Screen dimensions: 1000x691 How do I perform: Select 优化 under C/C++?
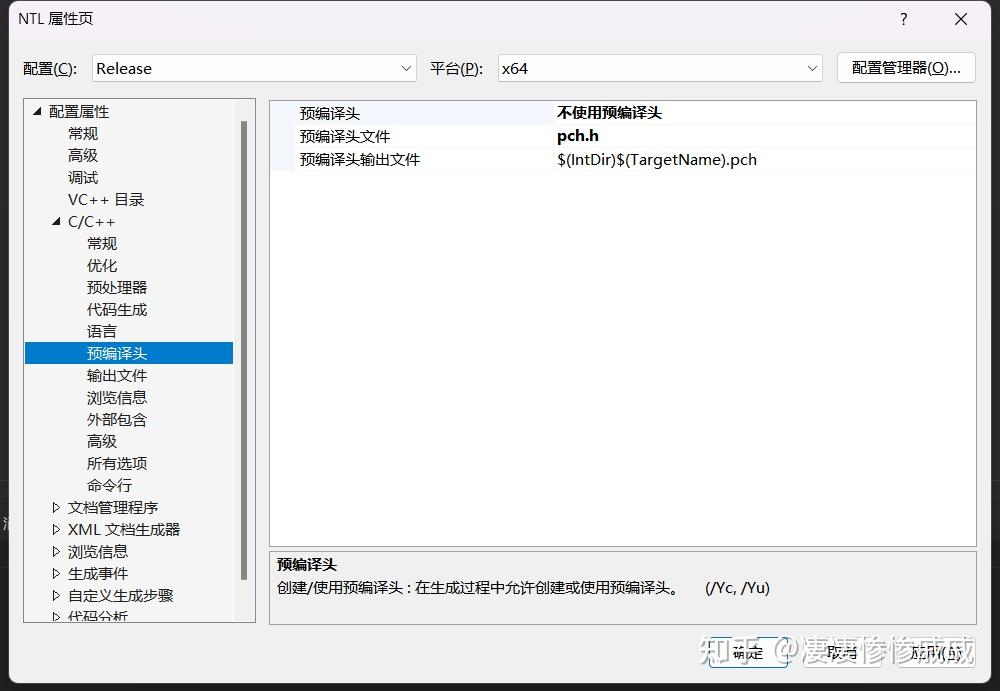click(x=101, y=265)
